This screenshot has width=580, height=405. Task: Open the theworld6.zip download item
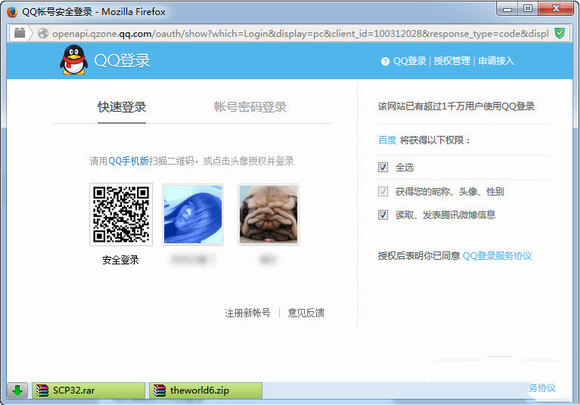[206, 390]
